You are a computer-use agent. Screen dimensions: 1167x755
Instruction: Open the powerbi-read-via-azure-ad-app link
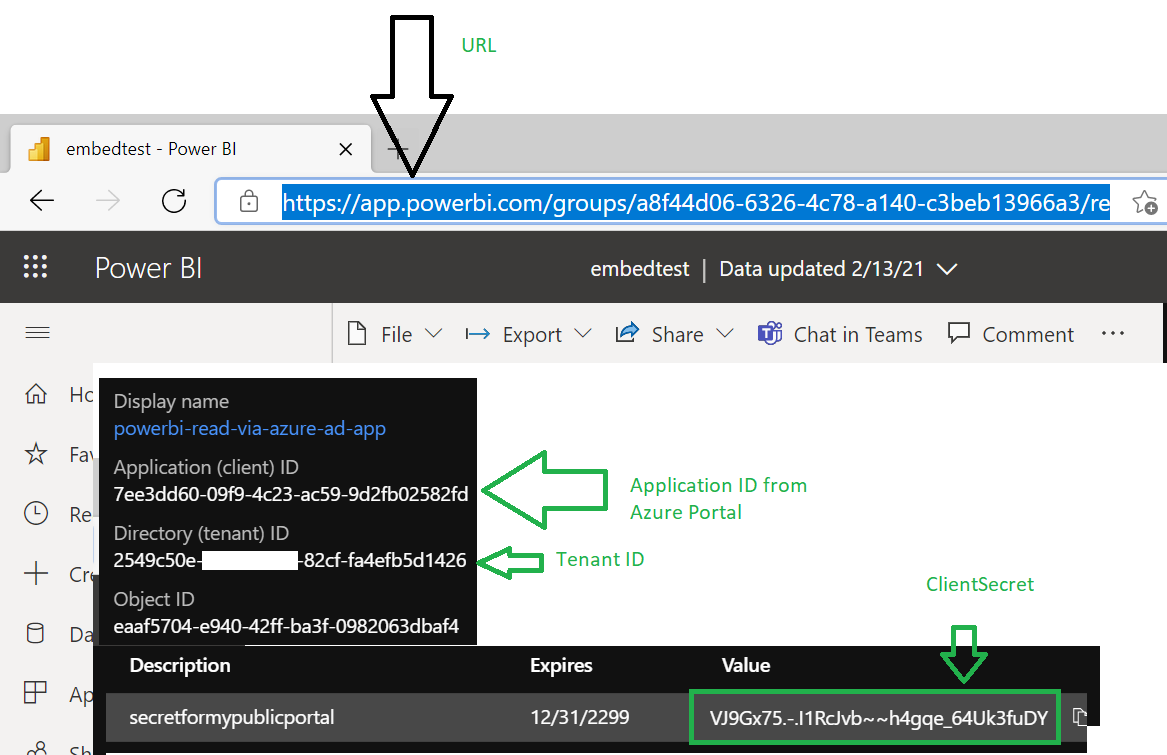tap(249, 428)
